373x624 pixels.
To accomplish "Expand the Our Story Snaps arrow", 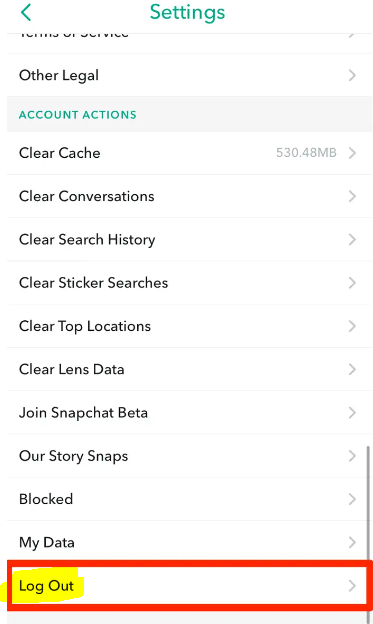I will [x=352, y=456].
